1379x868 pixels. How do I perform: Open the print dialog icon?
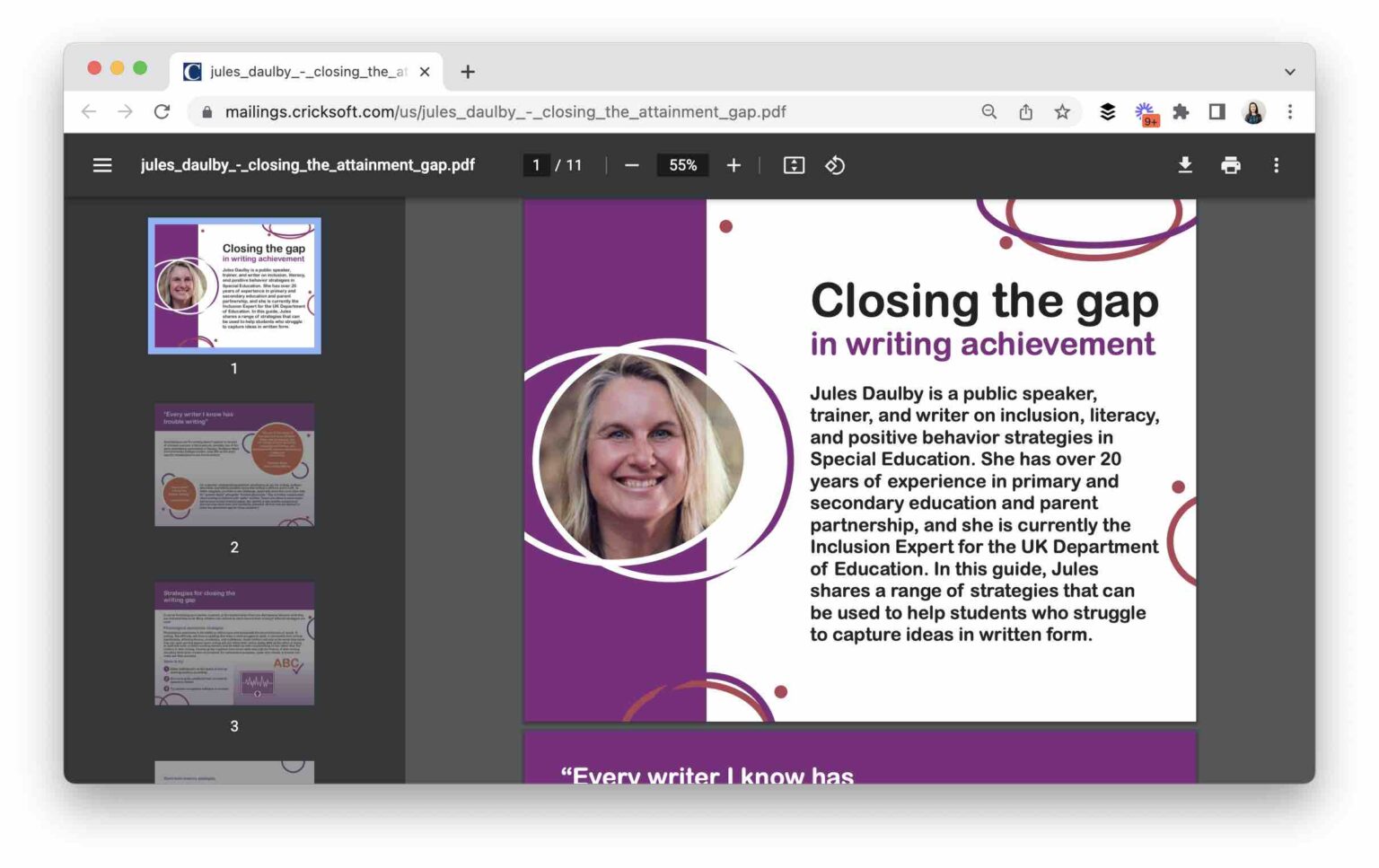coord(1230,165)
